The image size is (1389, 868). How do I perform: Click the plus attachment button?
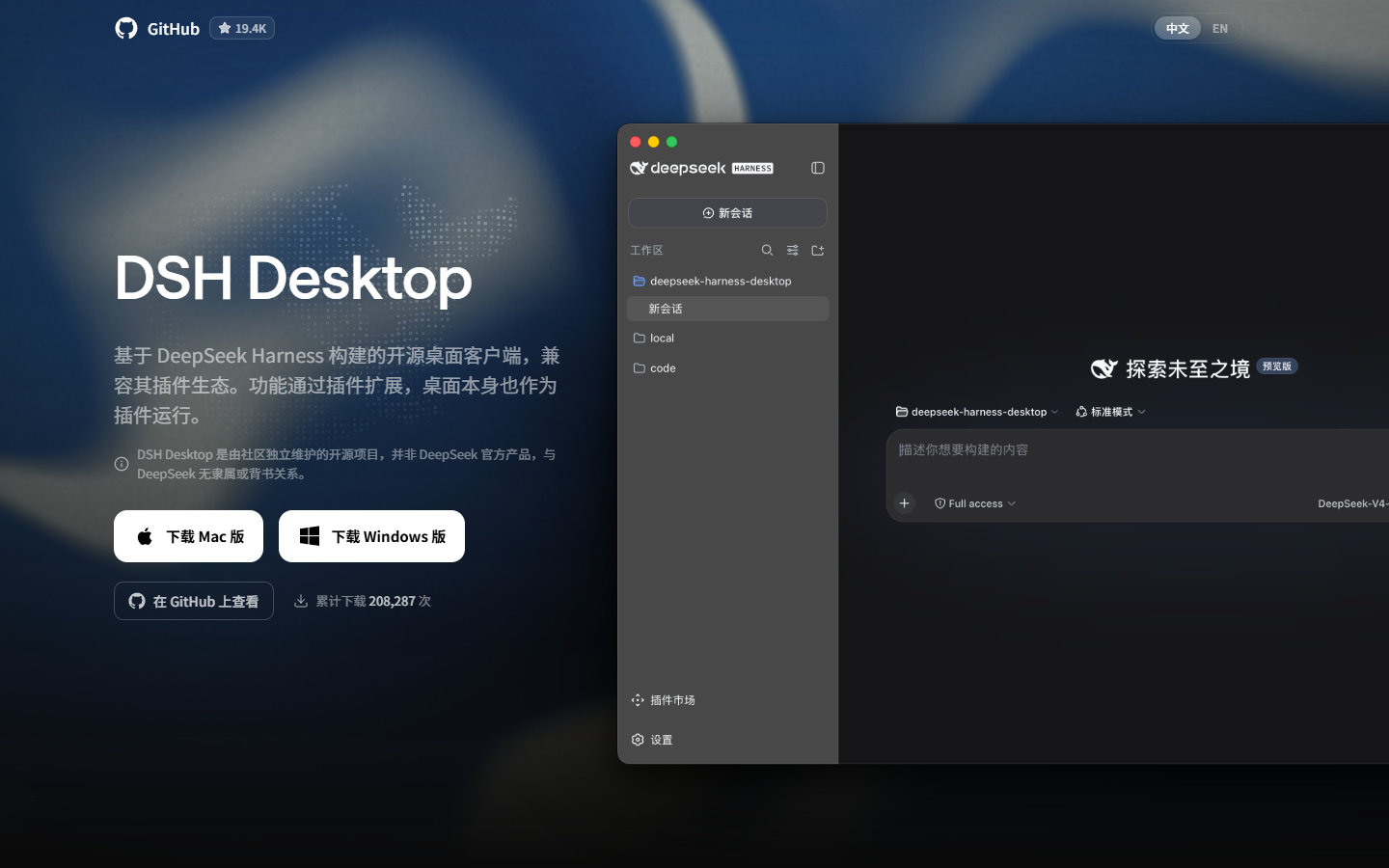pos(905,503)
